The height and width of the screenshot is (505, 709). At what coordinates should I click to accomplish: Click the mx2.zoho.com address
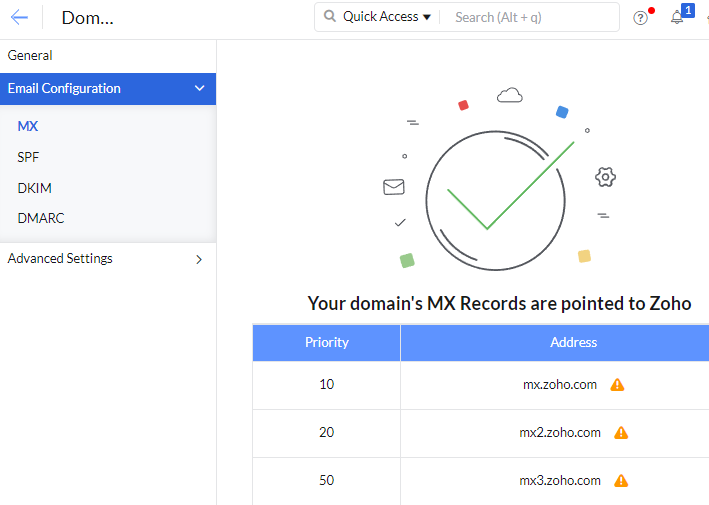pos(560,433)
